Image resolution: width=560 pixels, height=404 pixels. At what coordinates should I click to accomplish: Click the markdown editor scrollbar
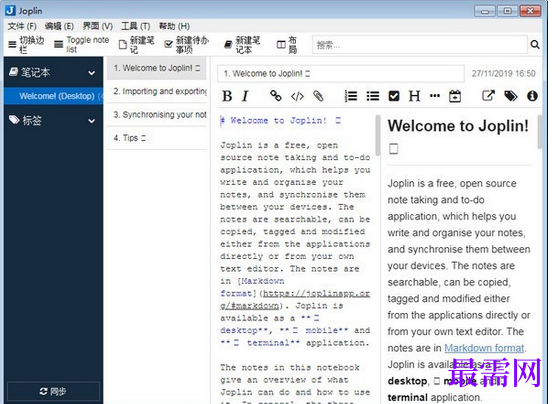[x=378, y=135]
